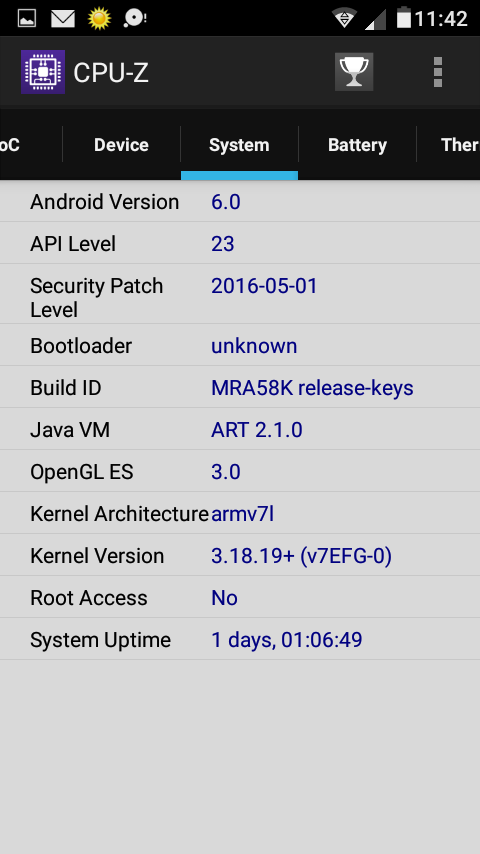480x854 pixels.
Task: Tap the Kernel Version row
Action: [240, 556]
